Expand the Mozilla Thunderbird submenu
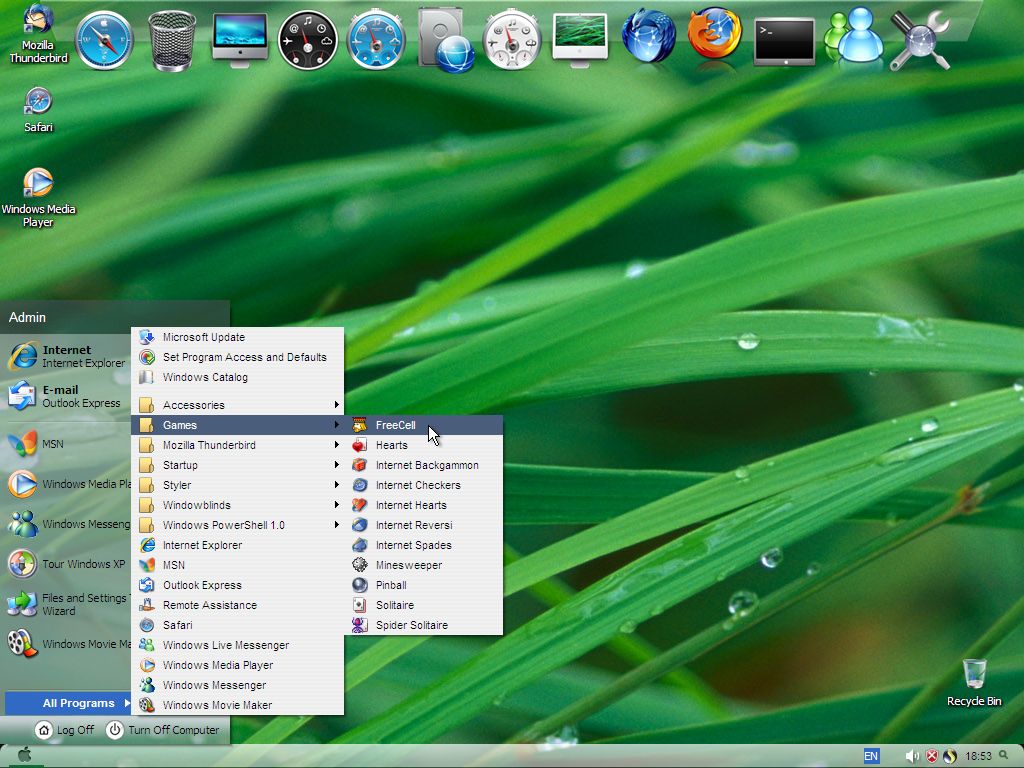The image size is (1024, 768). [238, 445]
